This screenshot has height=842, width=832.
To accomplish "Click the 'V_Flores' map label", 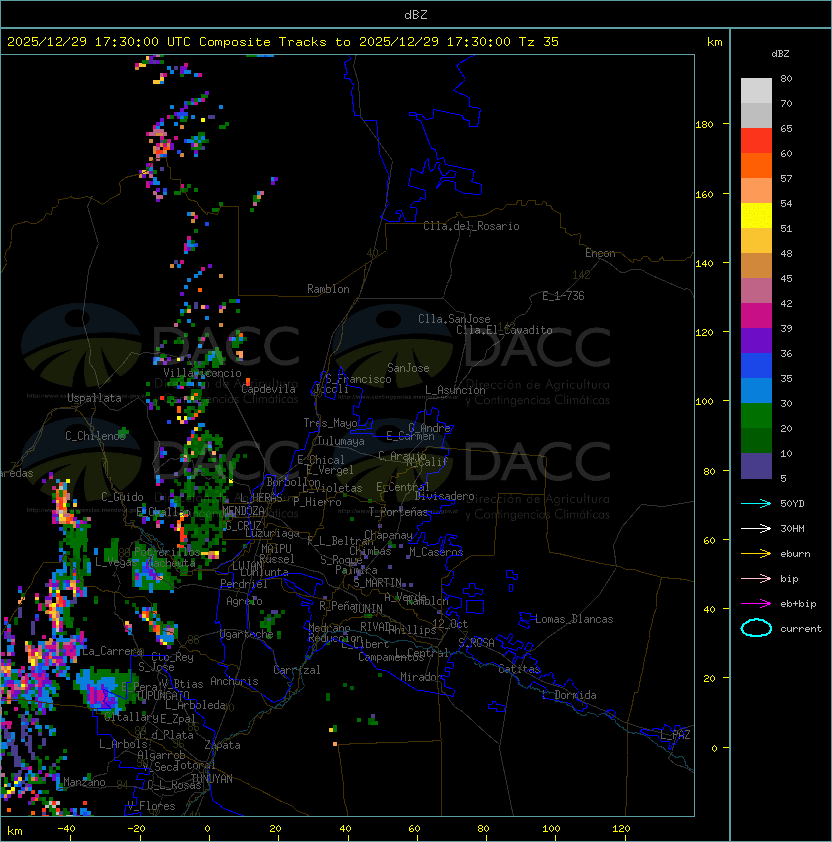I will point(151,806).
